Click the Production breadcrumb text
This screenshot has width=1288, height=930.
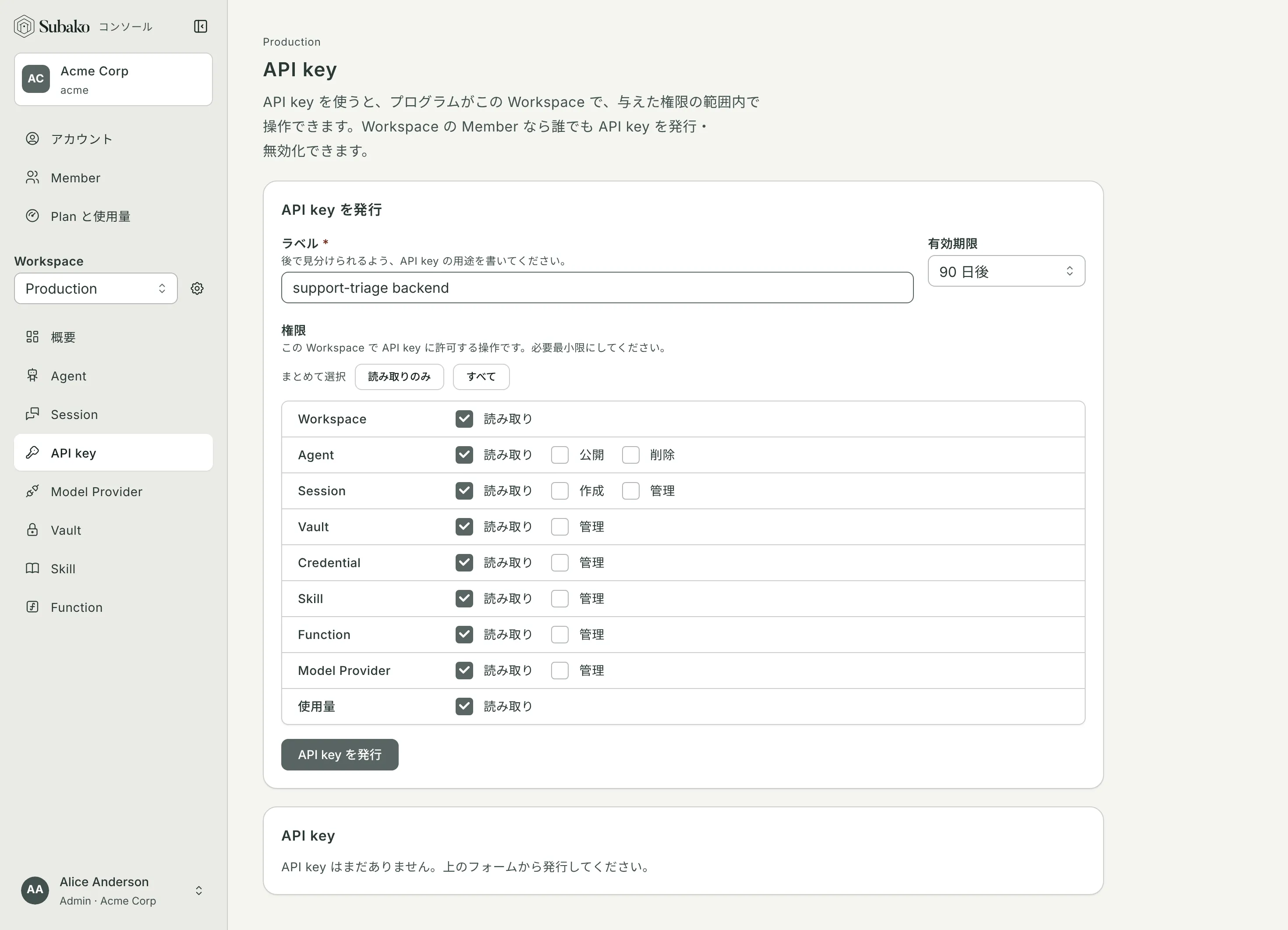291,42
